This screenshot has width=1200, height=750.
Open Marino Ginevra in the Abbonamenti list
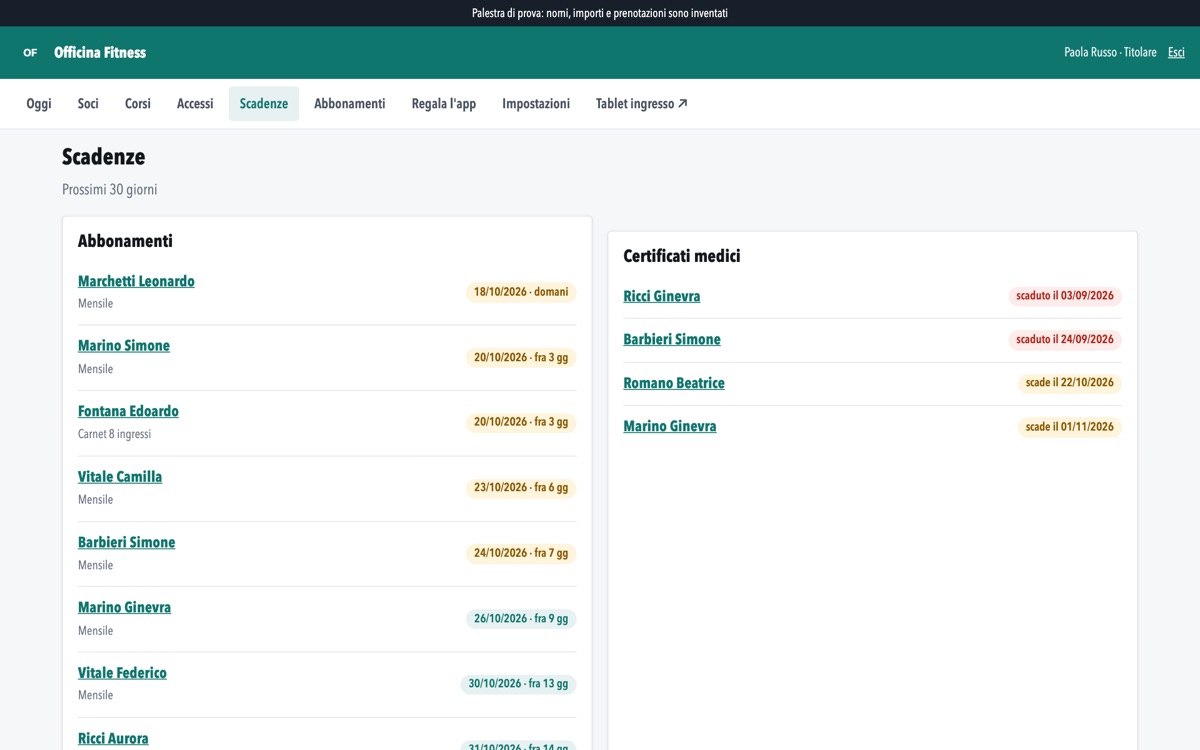click(124, 607)
